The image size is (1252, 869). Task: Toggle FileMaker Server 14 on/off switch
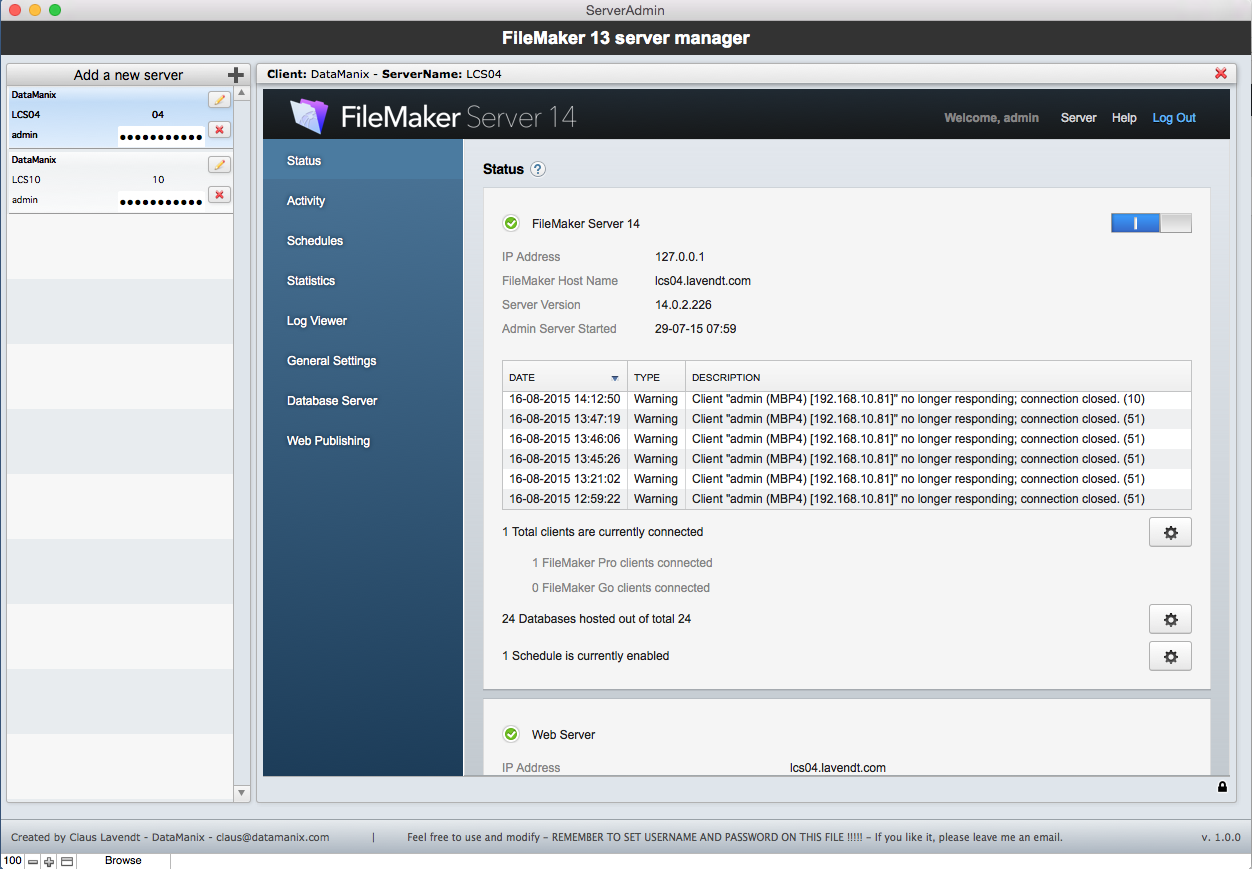(x=1151, y=223)
